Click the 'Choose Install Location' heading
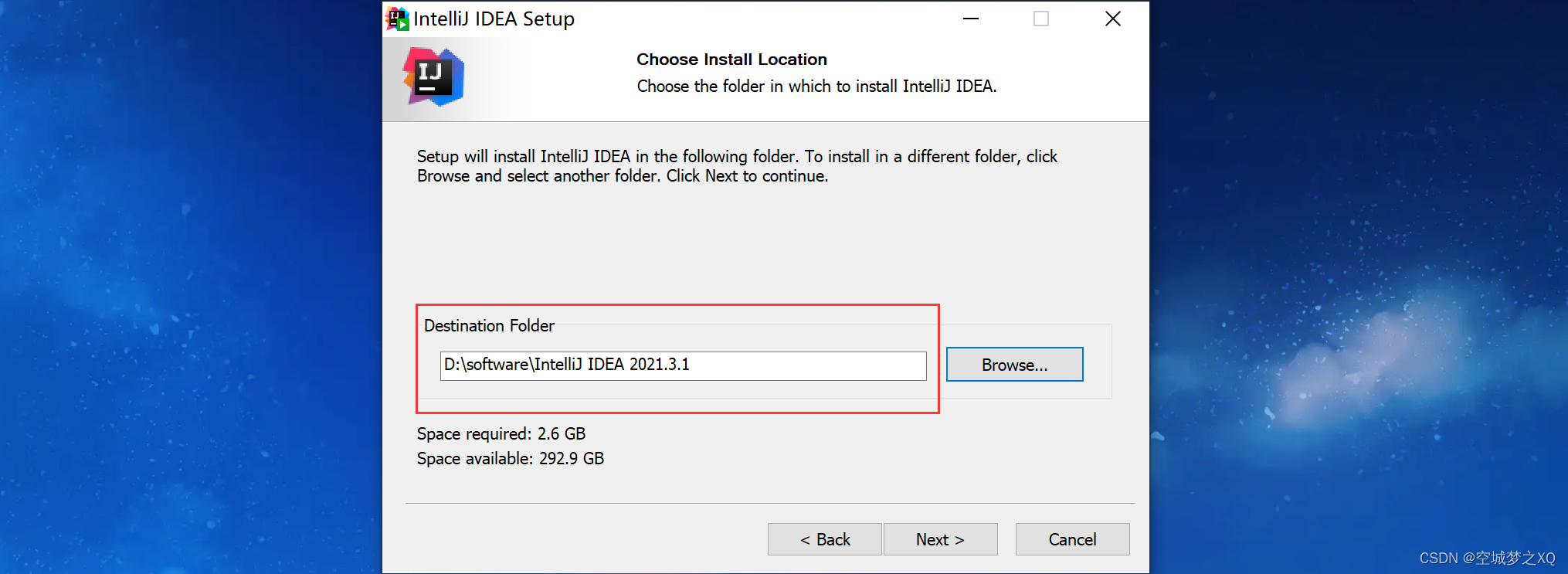The height and width of the screenshot is (574, 1568). tap(731, 59)
